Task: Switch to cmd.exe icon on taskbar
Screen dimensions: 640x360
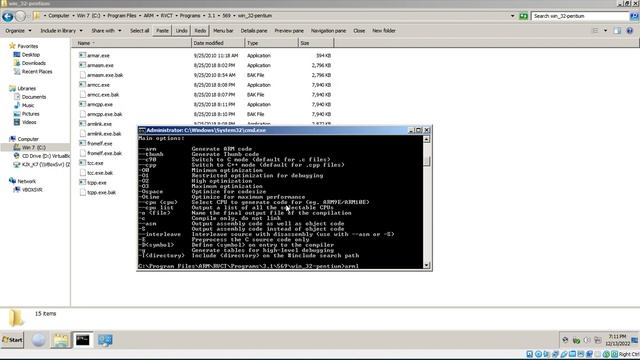Action: click(83, 340)
